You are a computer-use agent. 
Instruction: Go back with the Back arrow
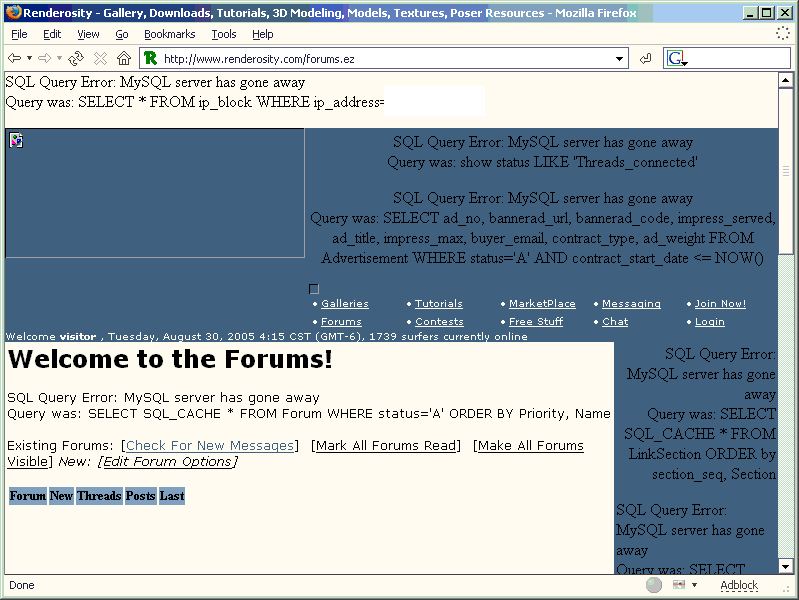click(14, 58)
